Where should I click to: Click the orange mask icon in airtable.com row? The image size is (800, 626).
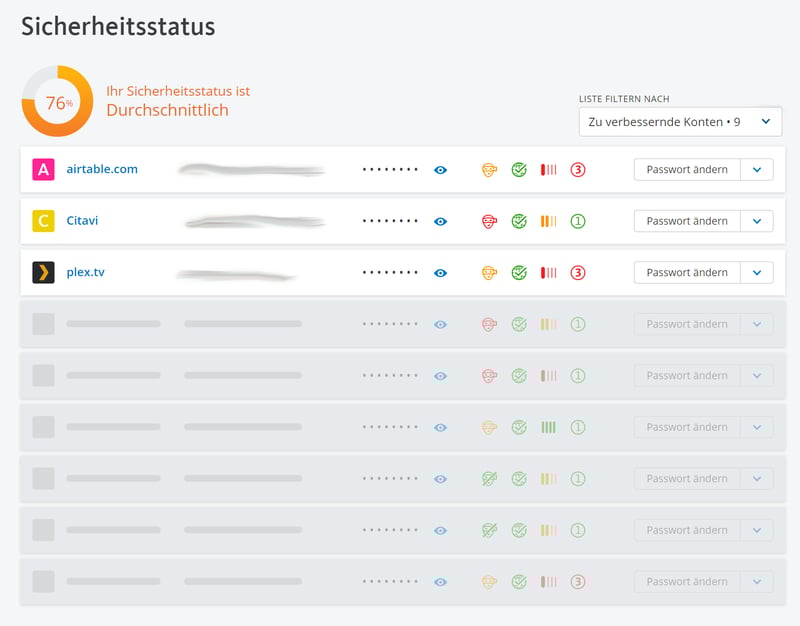[x=489, y=170]
